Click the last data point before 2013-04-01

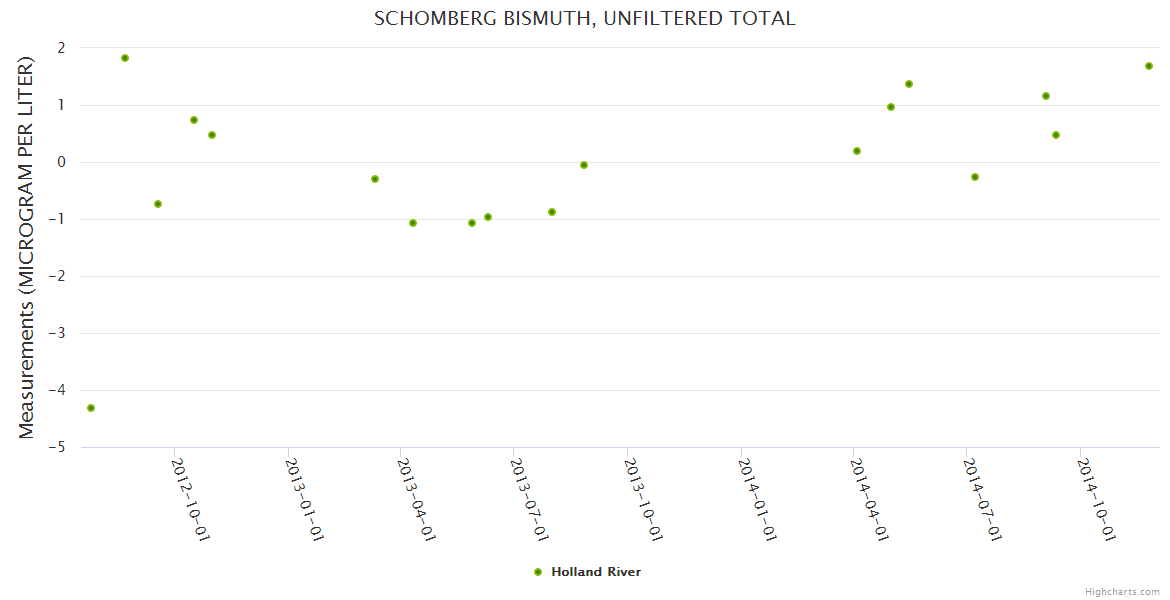tap(375, 179)
